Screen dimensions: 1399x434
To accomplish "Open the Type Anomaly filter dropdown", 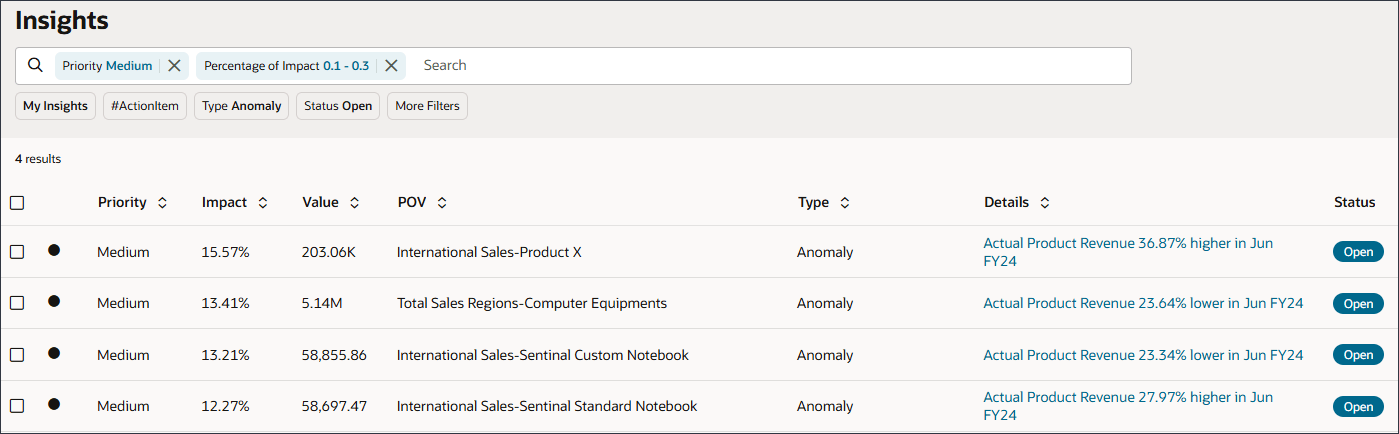I will click(x=242, y=106).
